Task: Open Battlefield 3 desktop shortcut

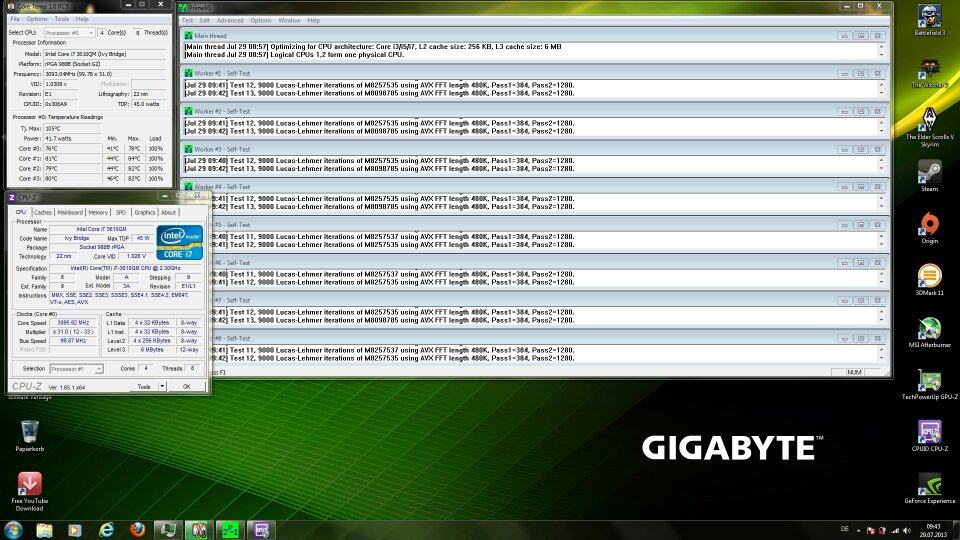Action: pos(929,20)
